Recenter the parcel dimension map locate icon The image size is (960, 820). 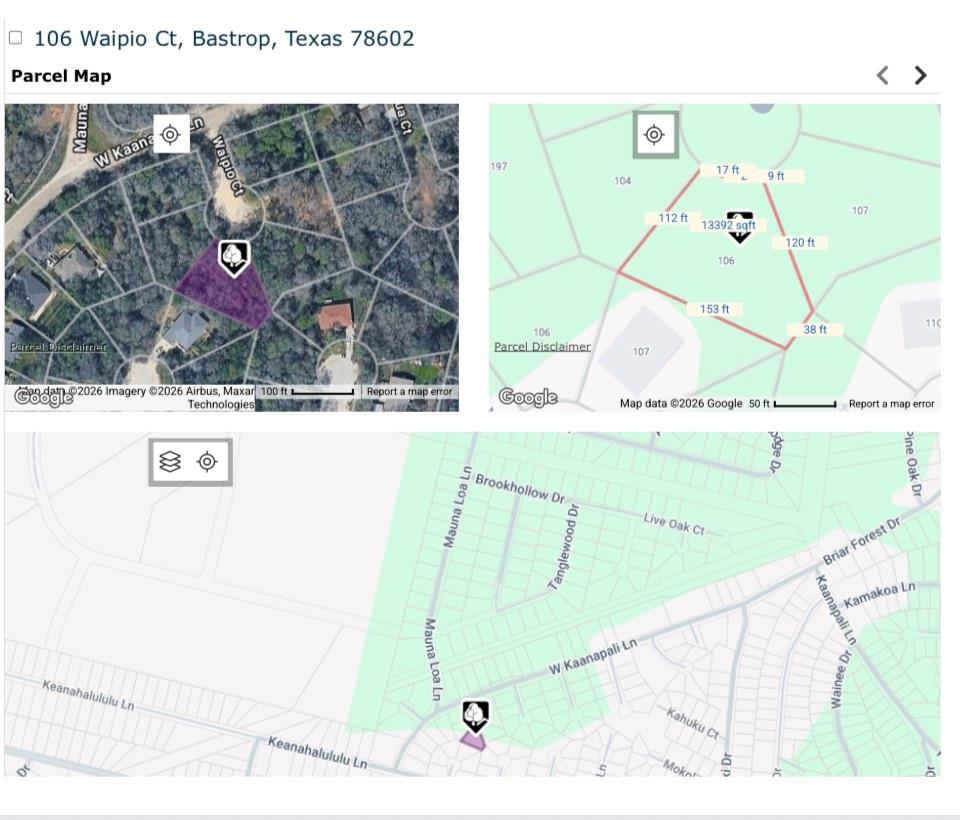pos(654,135)
